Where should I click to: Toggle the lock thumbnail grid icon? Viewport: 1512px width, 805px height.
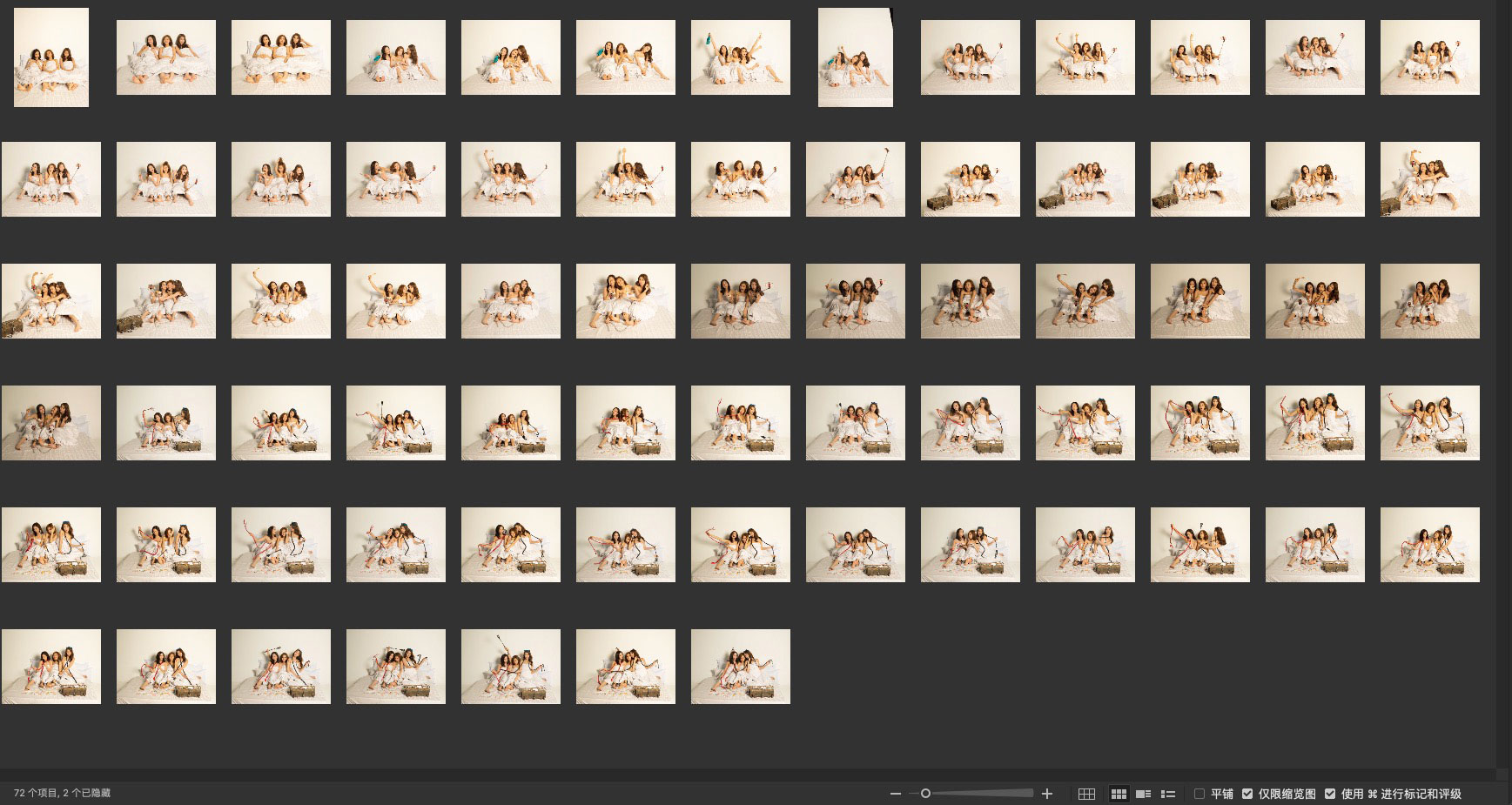(1086, 794)
